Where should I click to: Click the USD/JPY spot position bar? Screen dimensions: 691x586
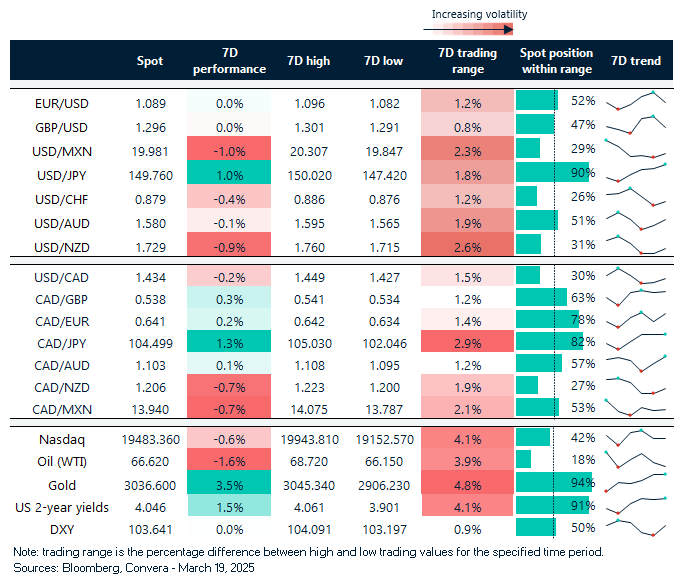pos(551,173)
